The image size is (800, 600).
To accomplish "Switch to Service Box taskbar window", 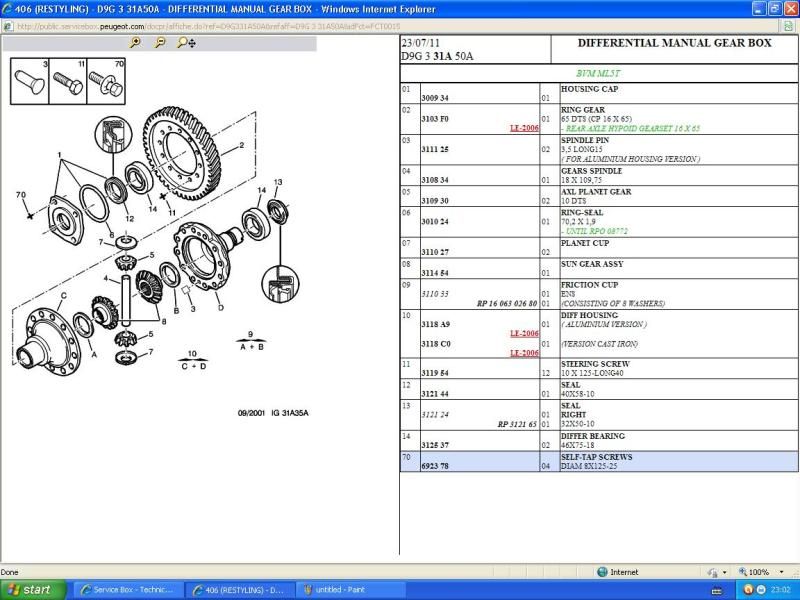I will pyautogui.click(x=128, y=590).
